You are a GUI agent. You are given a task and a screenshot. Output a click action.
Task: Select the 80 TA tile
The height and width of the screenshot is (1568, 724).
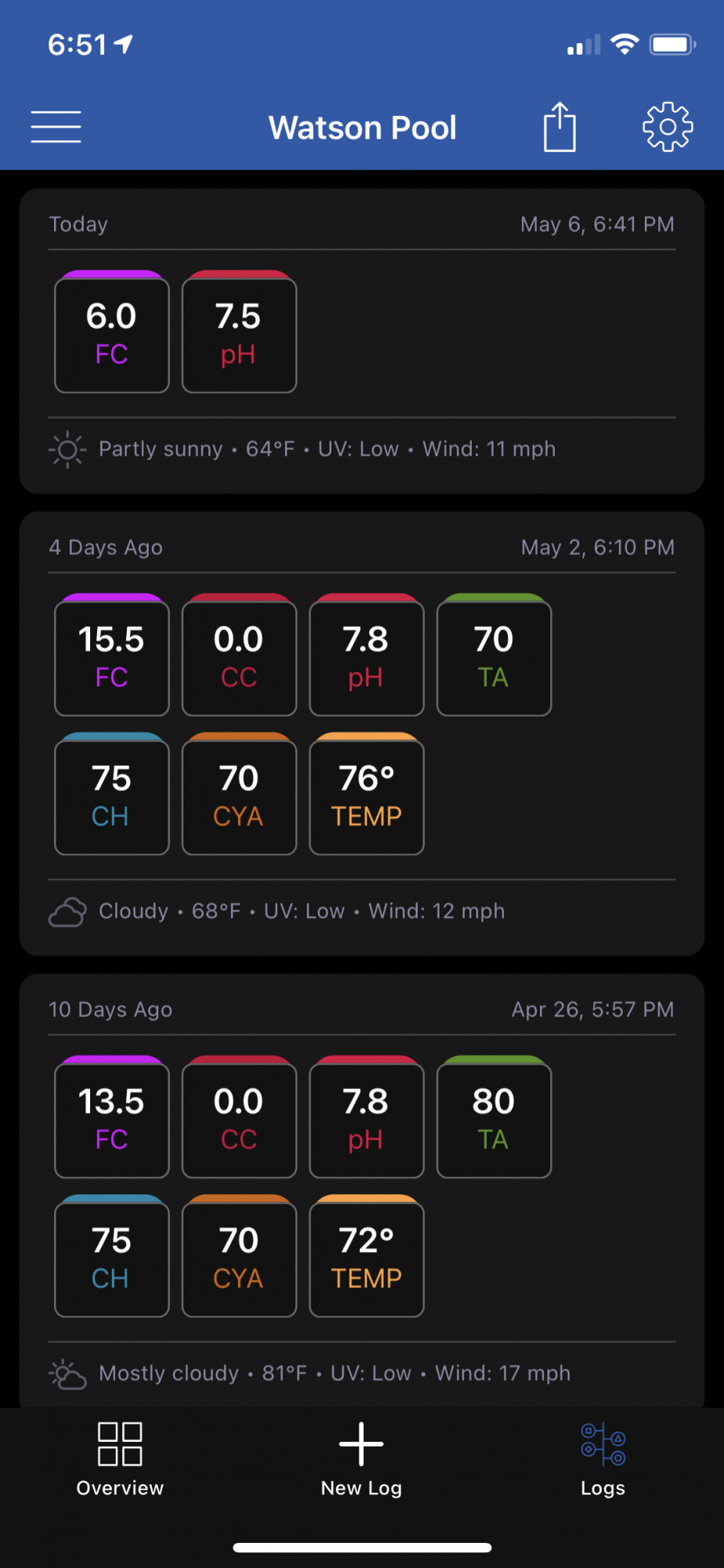point(494,1117)
